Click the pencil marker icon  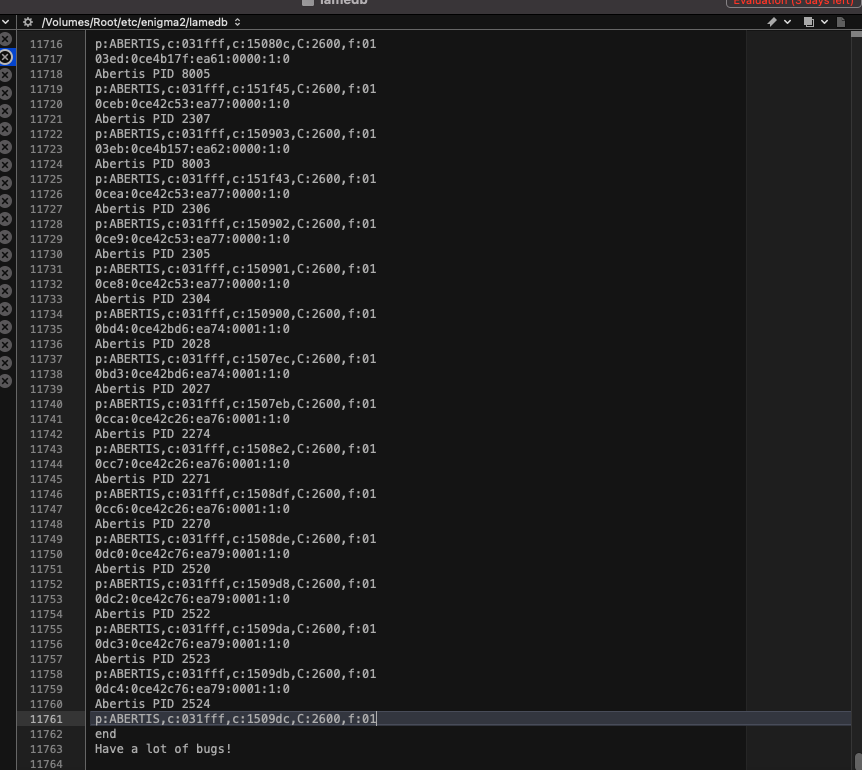click(x=772, y=21)
